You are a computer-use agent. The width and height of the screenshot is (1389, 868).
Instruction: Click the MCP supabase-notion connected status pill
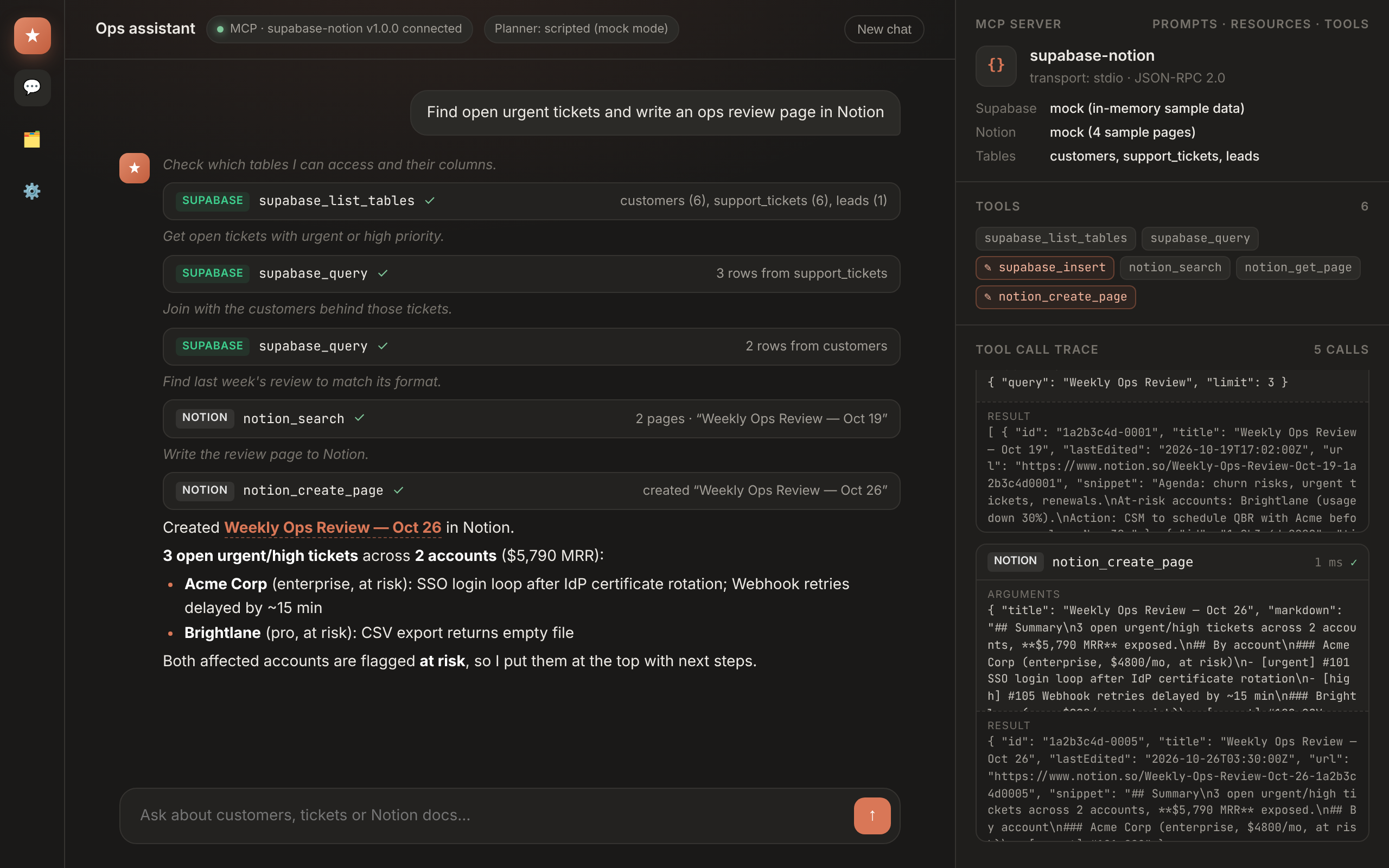point(339,29)
